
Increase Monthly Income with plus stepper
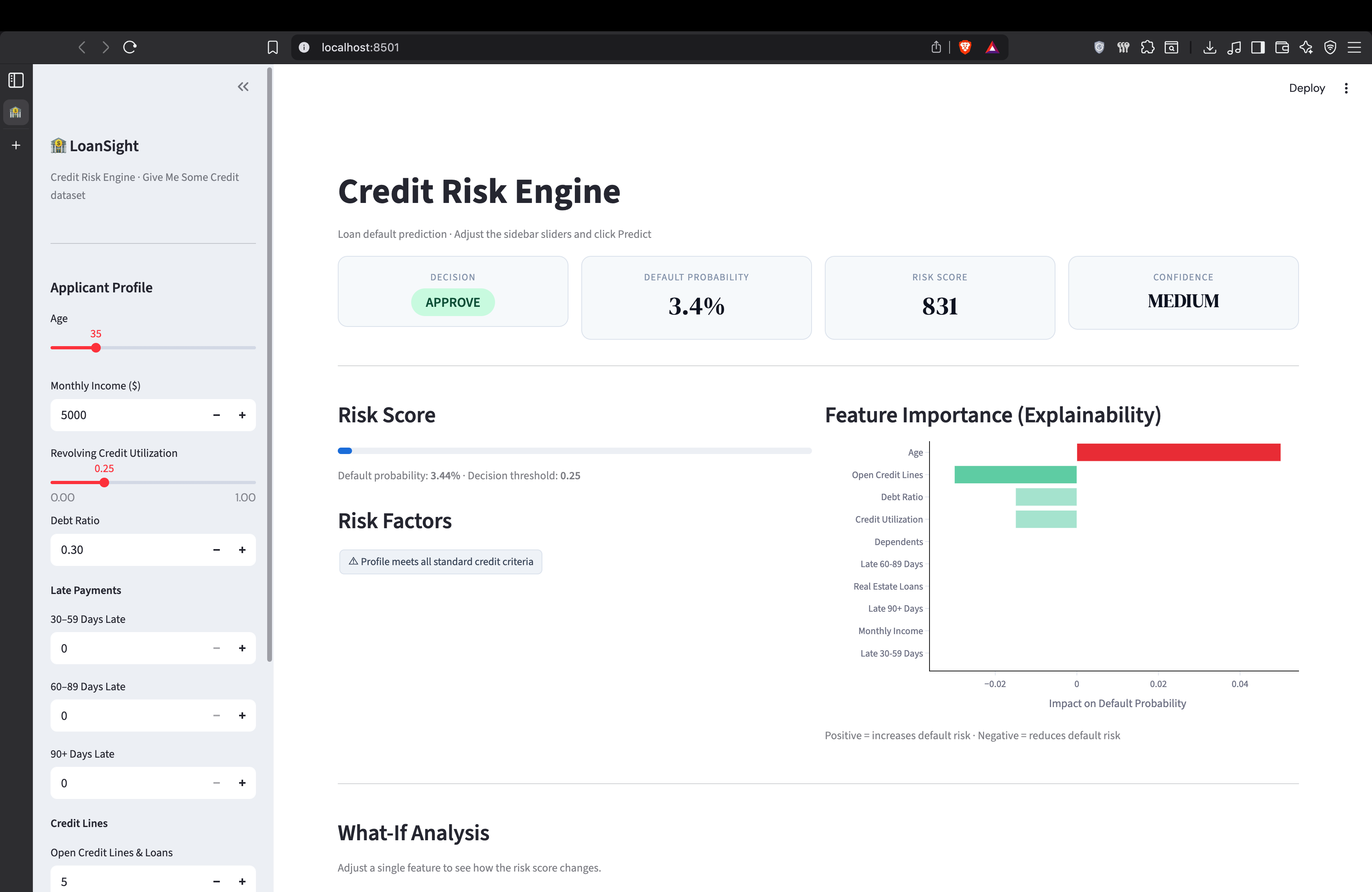[x=242, y=415]
